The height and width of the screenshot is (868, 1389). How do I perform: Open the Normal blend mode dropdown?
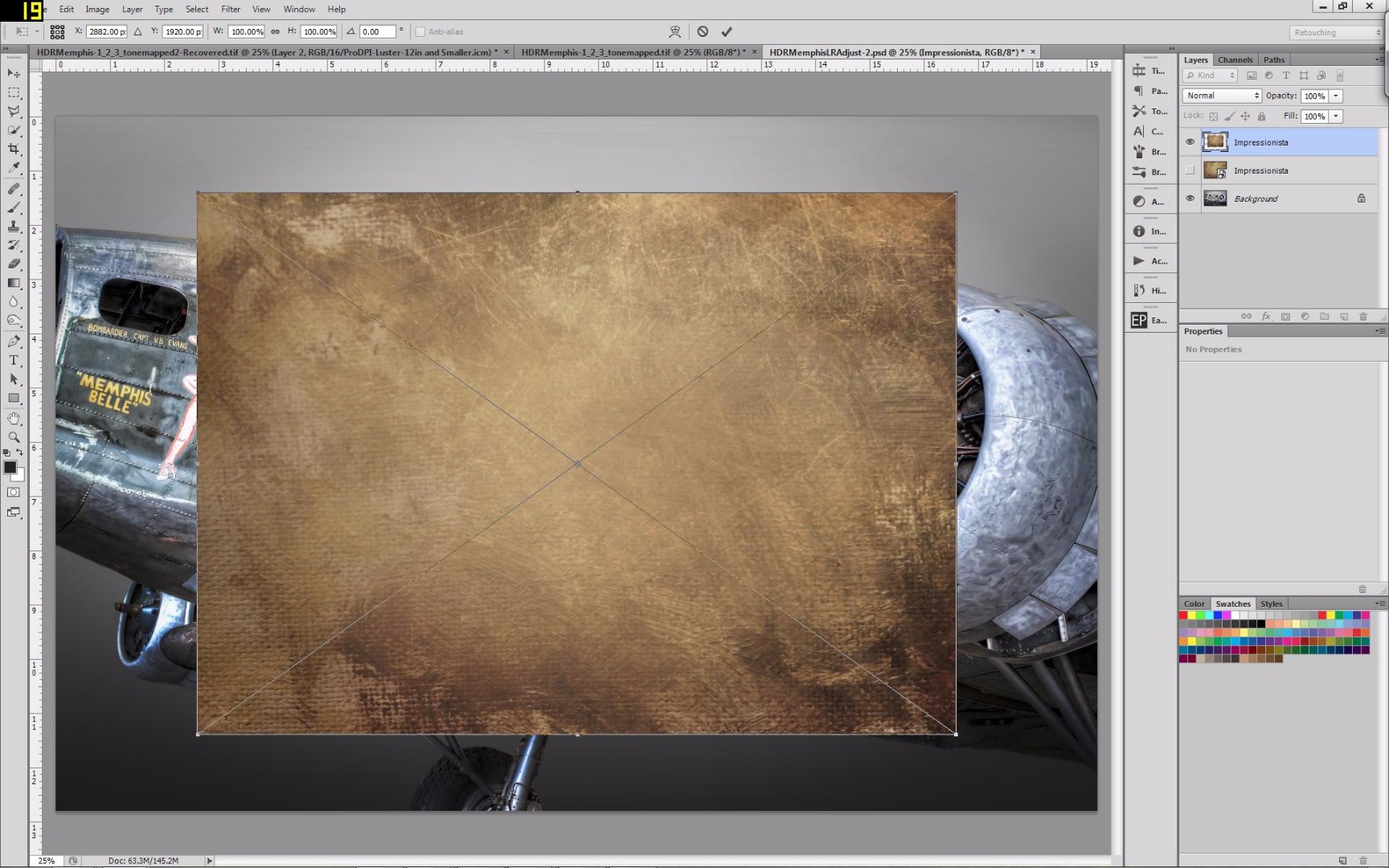coord(1222,96)
